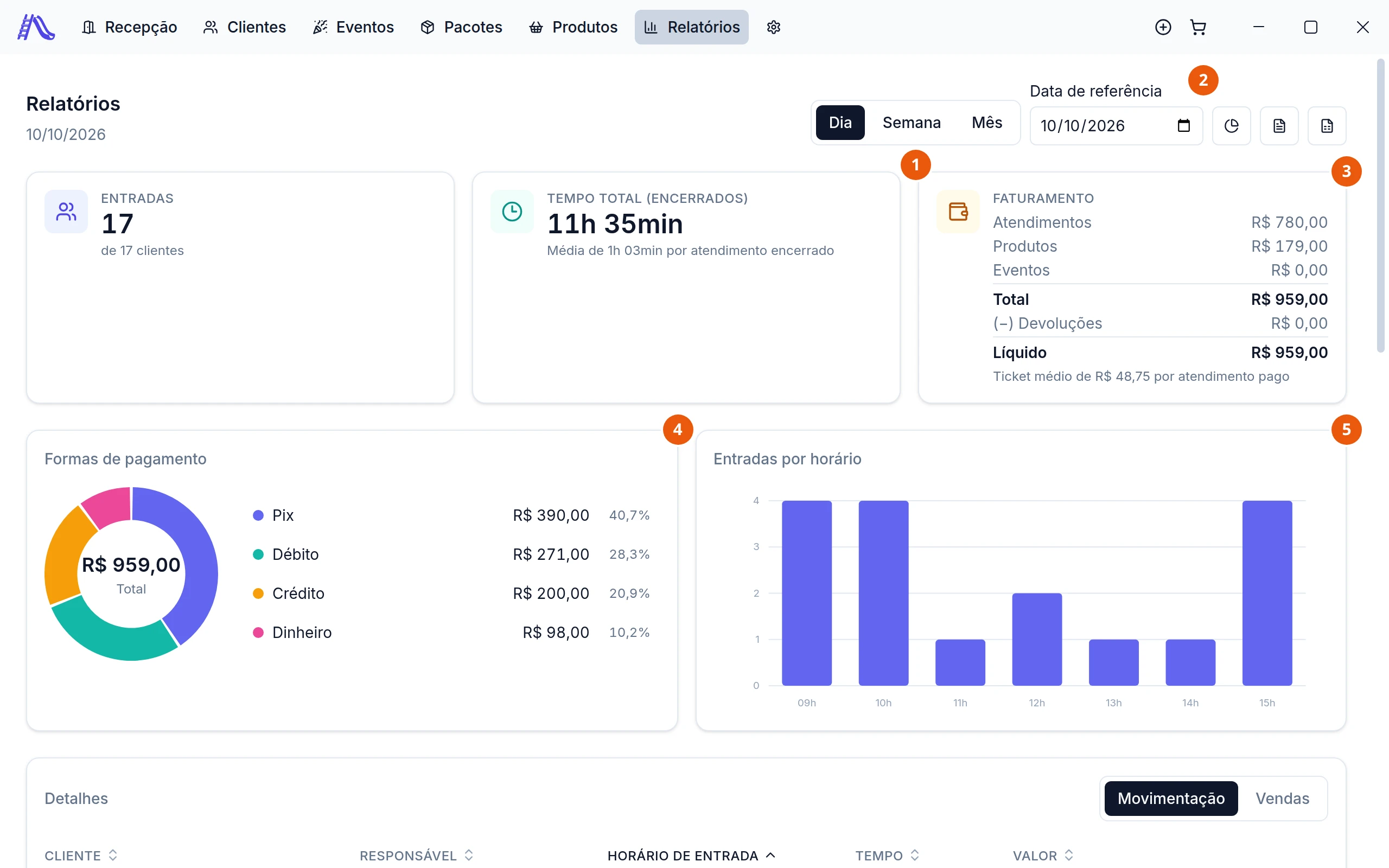Open the Clientes section
This screenshot has width=1389, height=868.
tap(245, 27)
